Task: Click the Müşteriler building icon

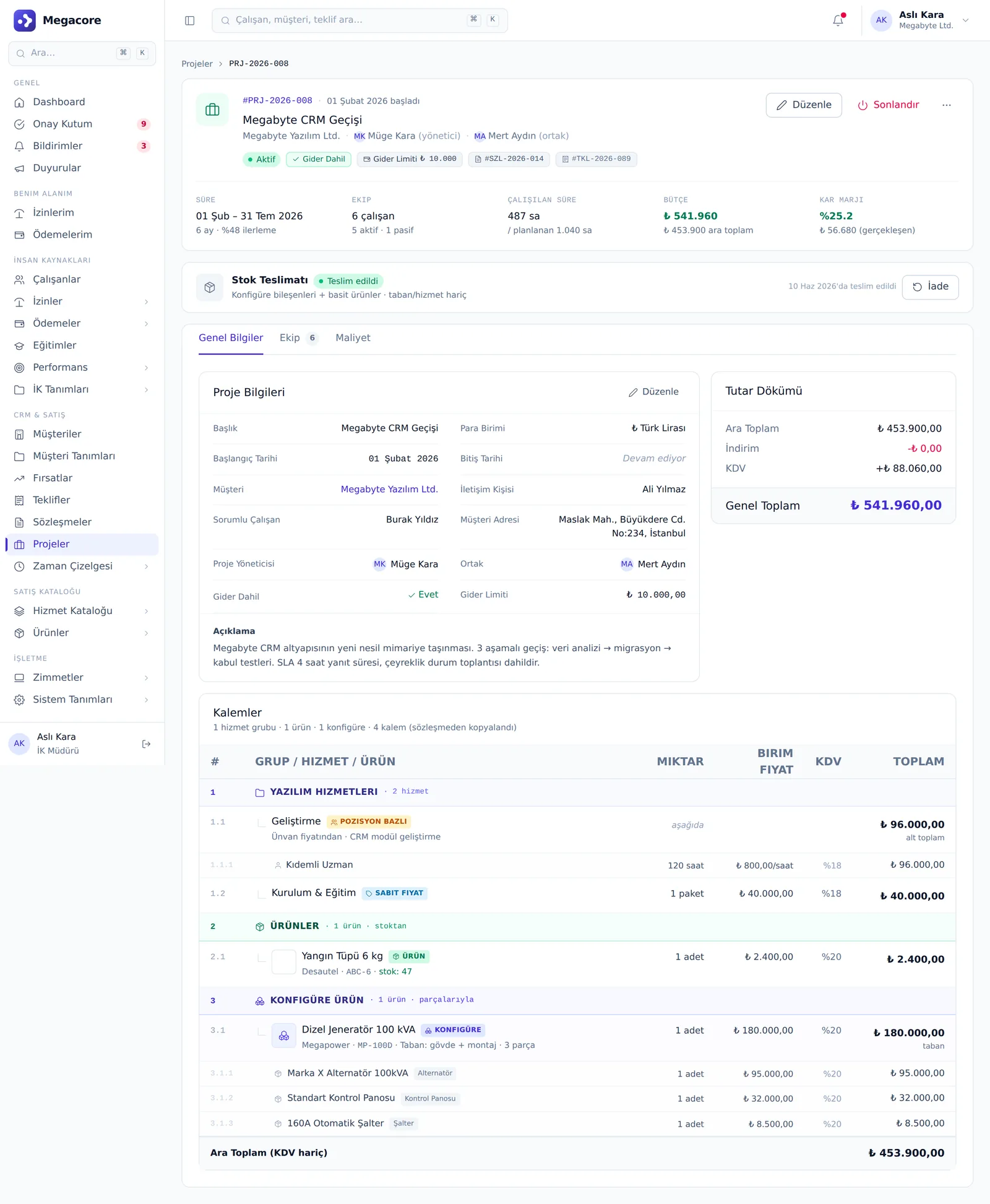Action: click(20, 435)
